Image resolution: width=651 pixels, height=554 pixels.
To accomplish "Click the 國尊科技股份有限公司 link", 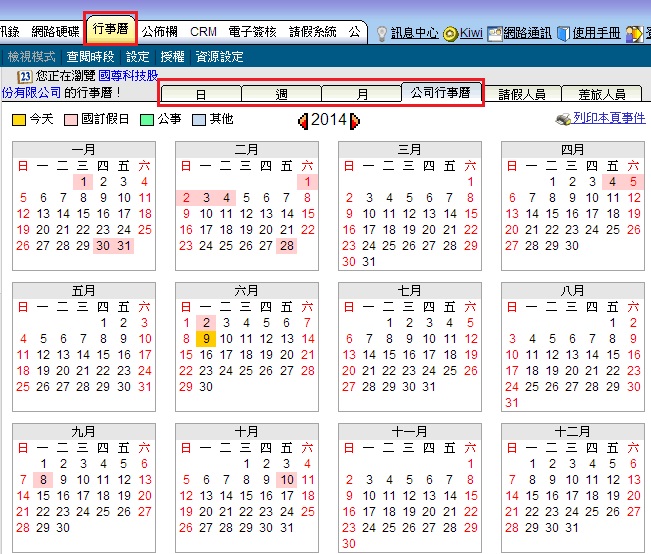I will [127, 76].
